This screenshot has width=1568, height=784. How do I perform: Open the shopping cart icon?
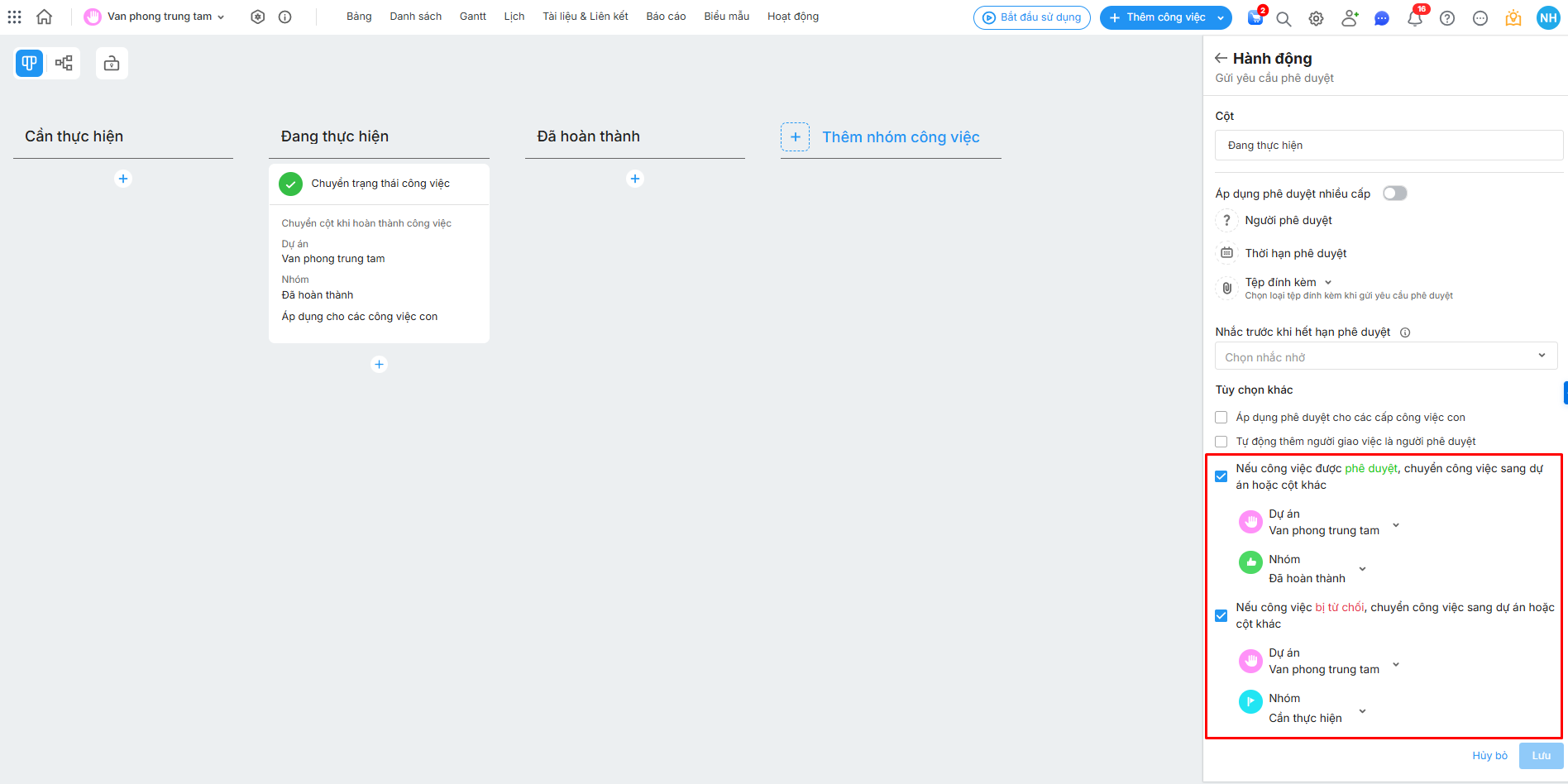click(1255, 17)
